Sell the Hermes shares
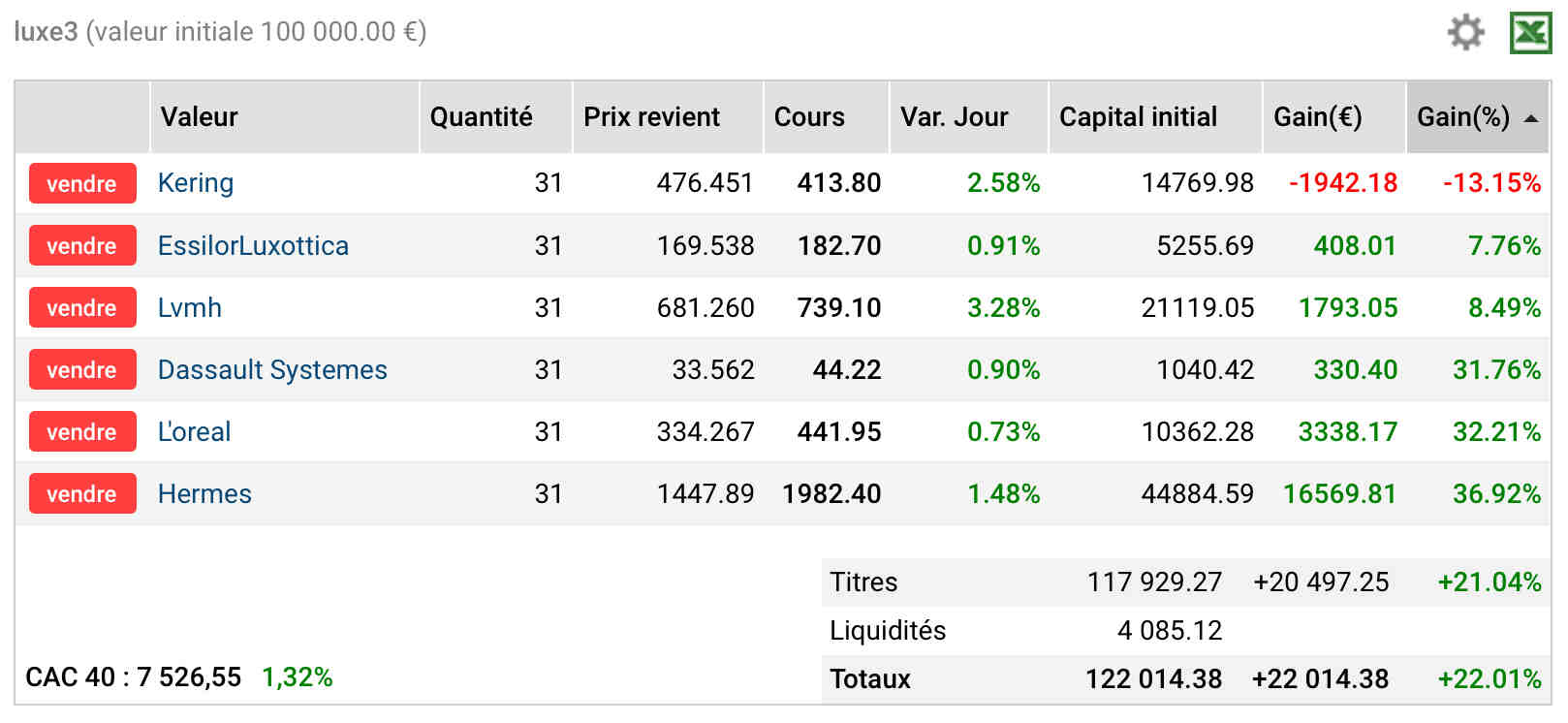 [82, 493]
